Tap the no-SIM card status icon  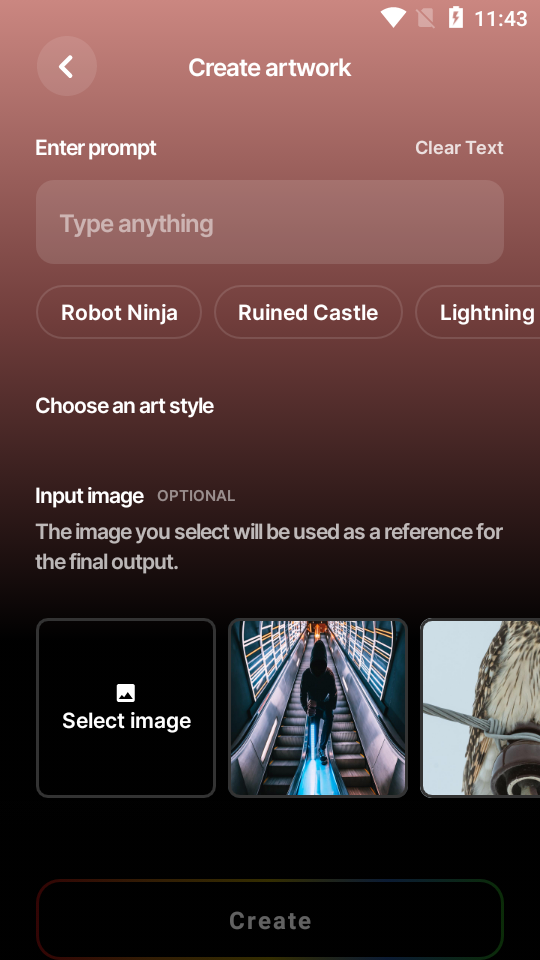tap(426, 18)
